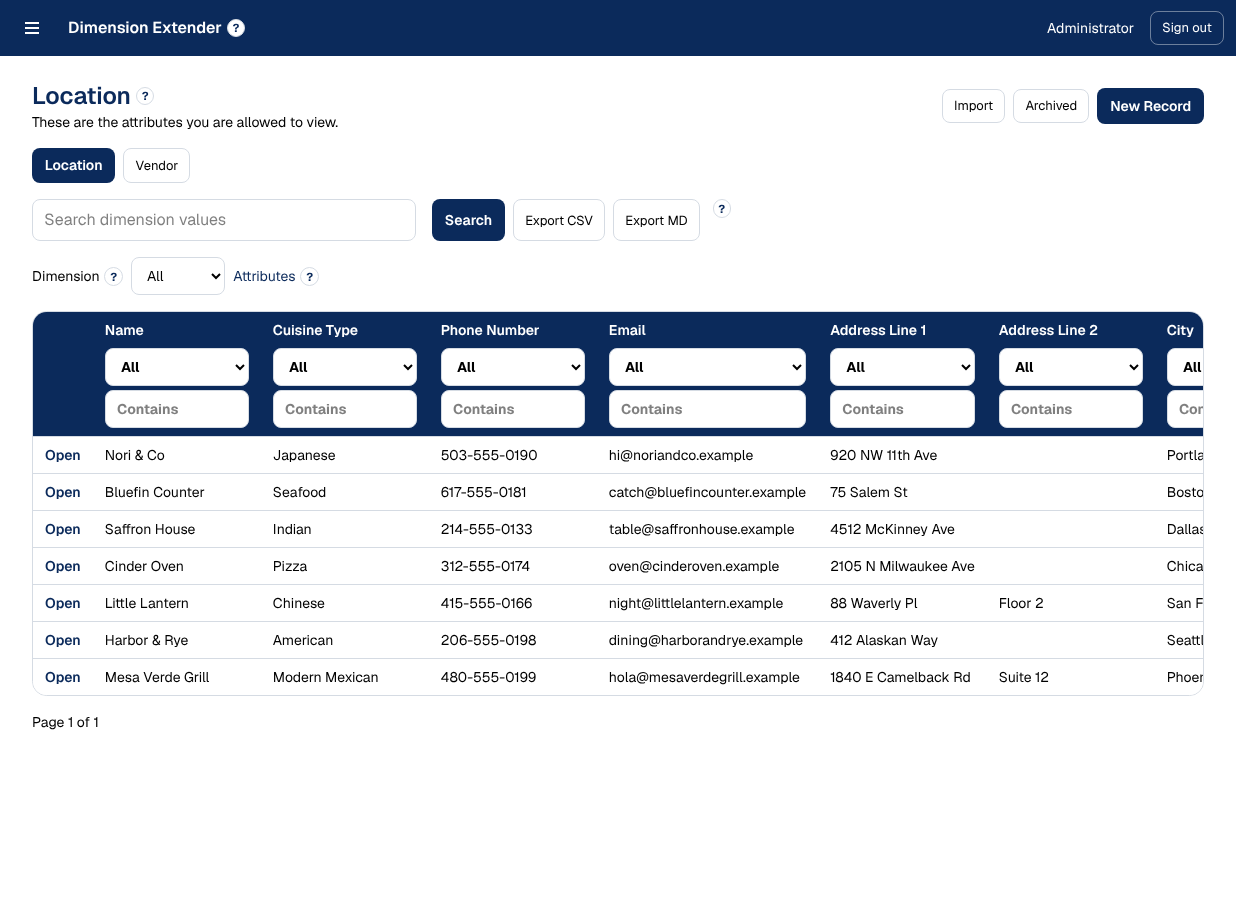Image resolution: width=1236 pixels, height=916 pixels.
Task: Switch to the Vendor tab
Action: (x=156, y=166)
